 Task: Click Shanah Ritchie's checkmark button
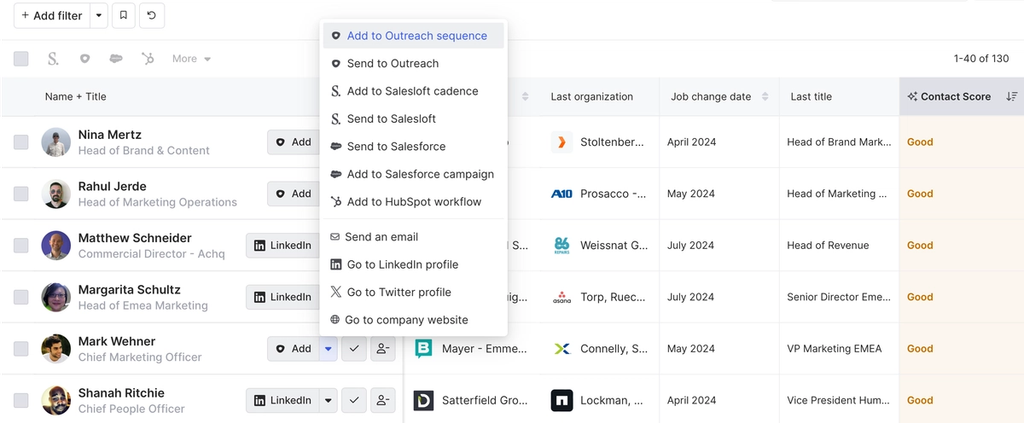coord(354,400)
